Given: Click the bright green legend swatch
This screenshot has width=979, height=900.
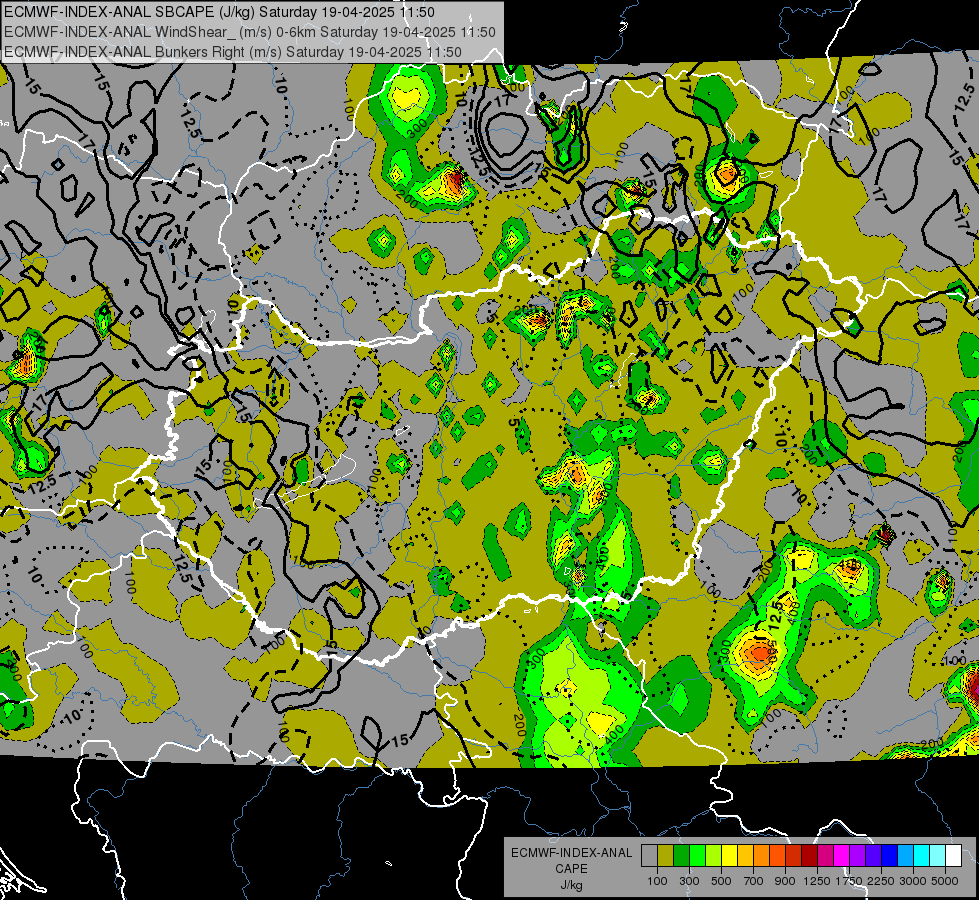Looking at the screenshot, I should point(697,856).
